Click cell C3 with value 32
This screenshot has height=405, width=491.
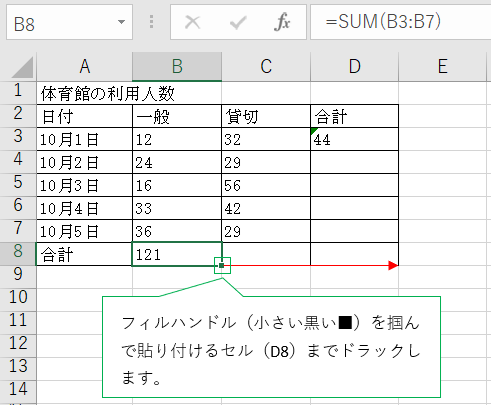point(266,139)
